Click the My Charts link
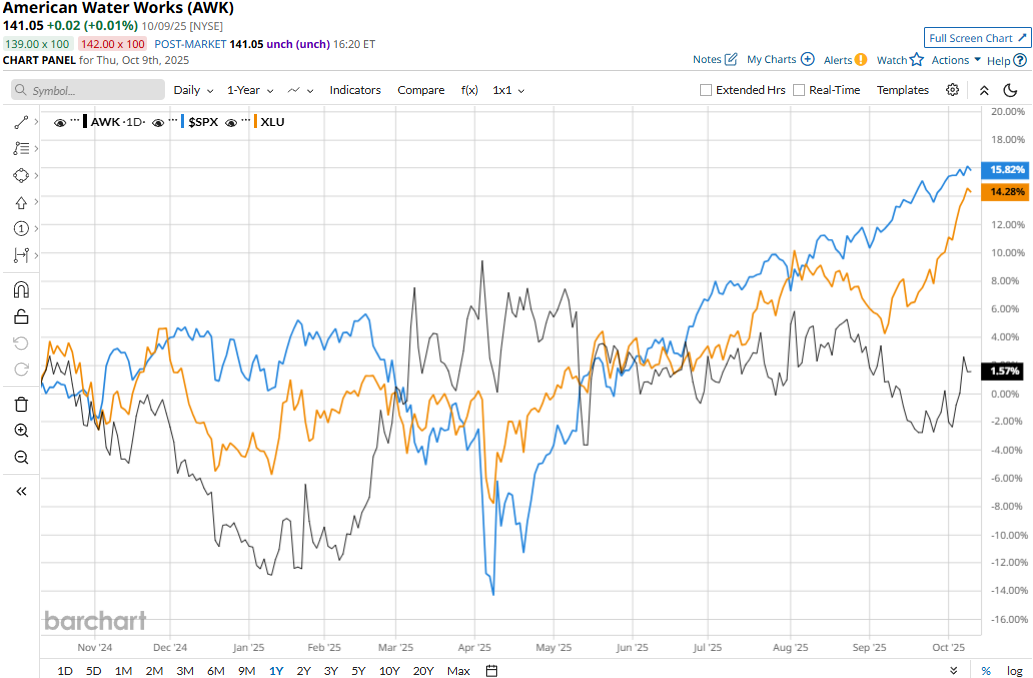This screenshot has width=1033, height=678. click(771, 59)
